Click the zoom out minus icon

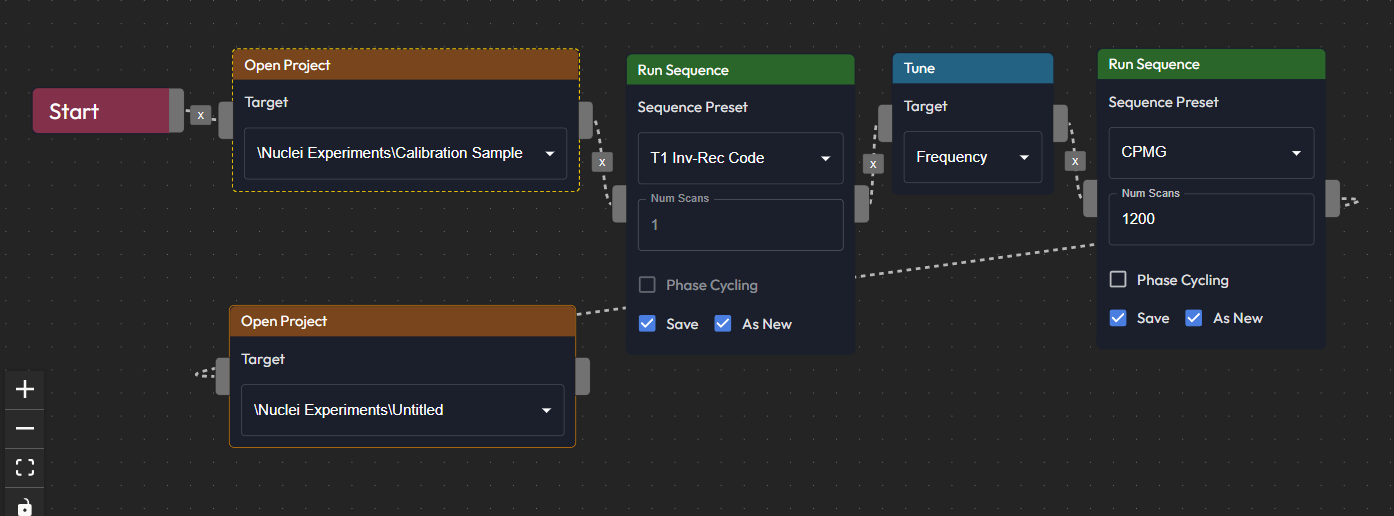tap(25, 428)
